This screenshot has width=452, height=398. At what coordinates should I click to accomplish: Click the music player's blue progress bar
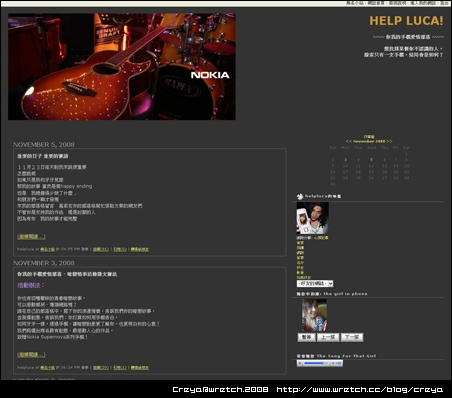[316, 363]
